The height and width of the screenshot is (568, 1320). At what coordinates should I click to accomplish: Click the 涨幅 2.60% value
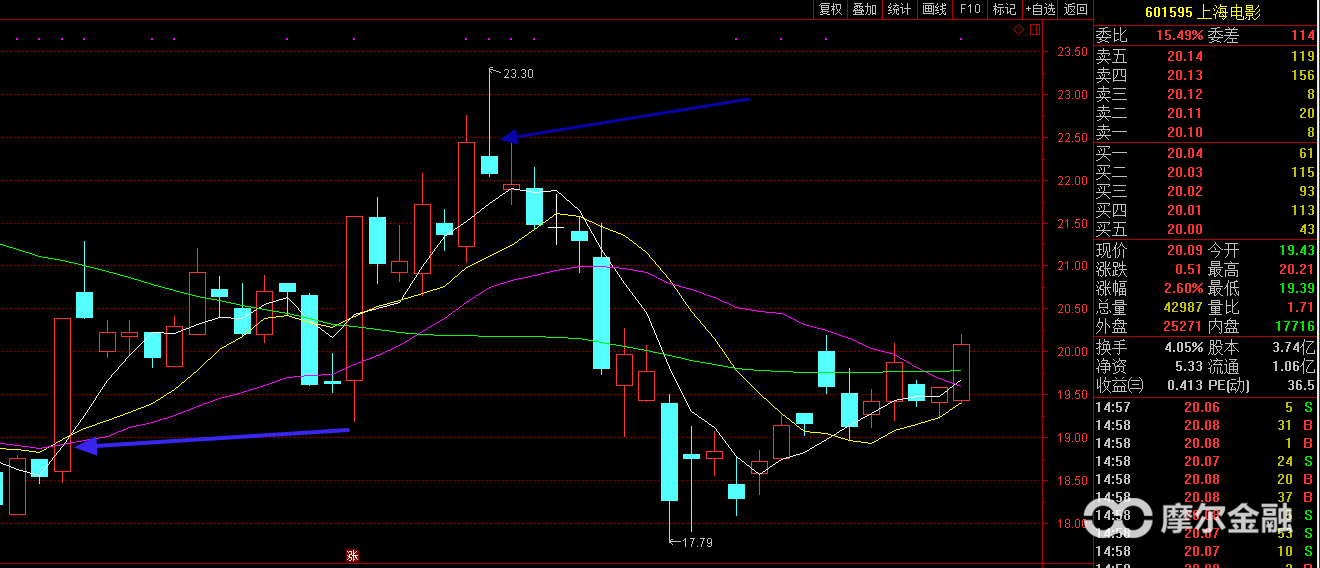1183,288
